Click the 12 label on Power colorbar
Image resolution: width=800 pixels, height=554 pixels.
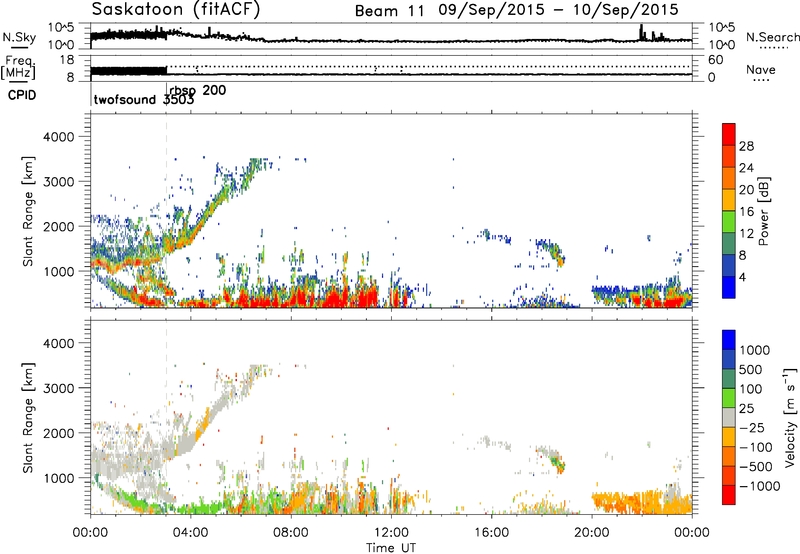click(x=746, y=234)
